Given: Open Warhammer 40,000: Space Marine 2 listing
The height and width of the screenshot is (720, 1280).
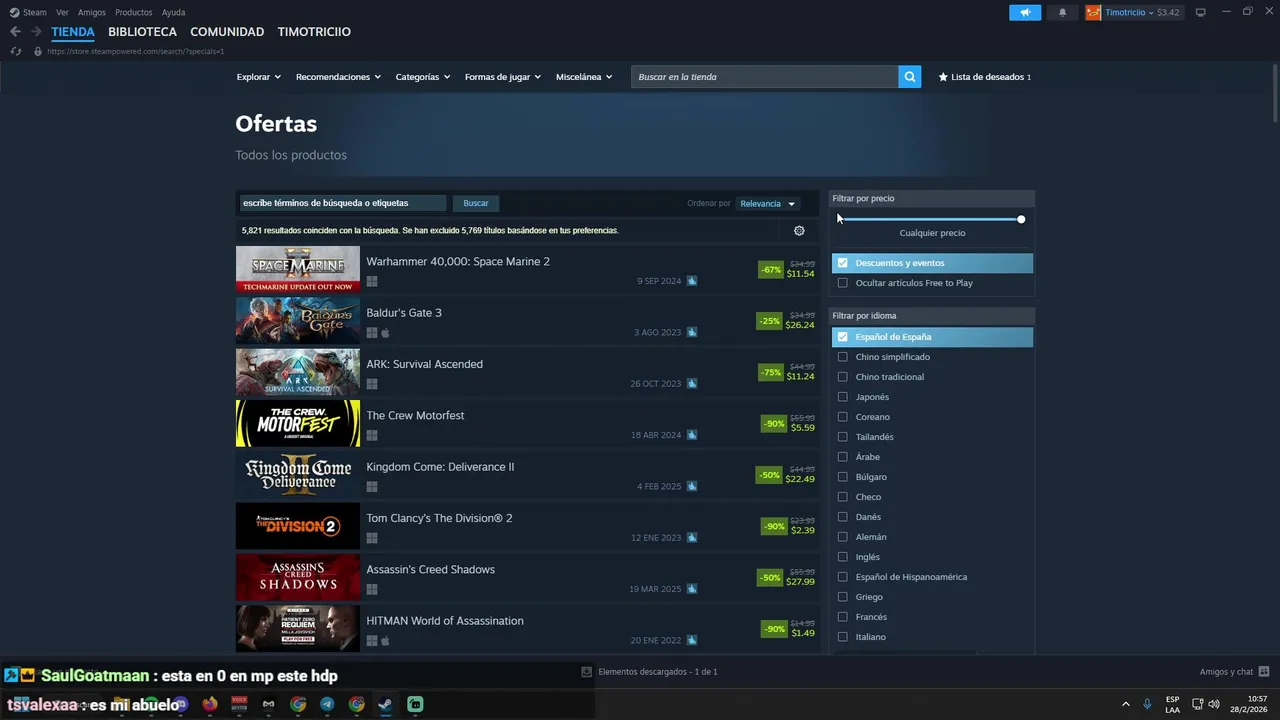Looking at the screenshot, I should point(528,270).
